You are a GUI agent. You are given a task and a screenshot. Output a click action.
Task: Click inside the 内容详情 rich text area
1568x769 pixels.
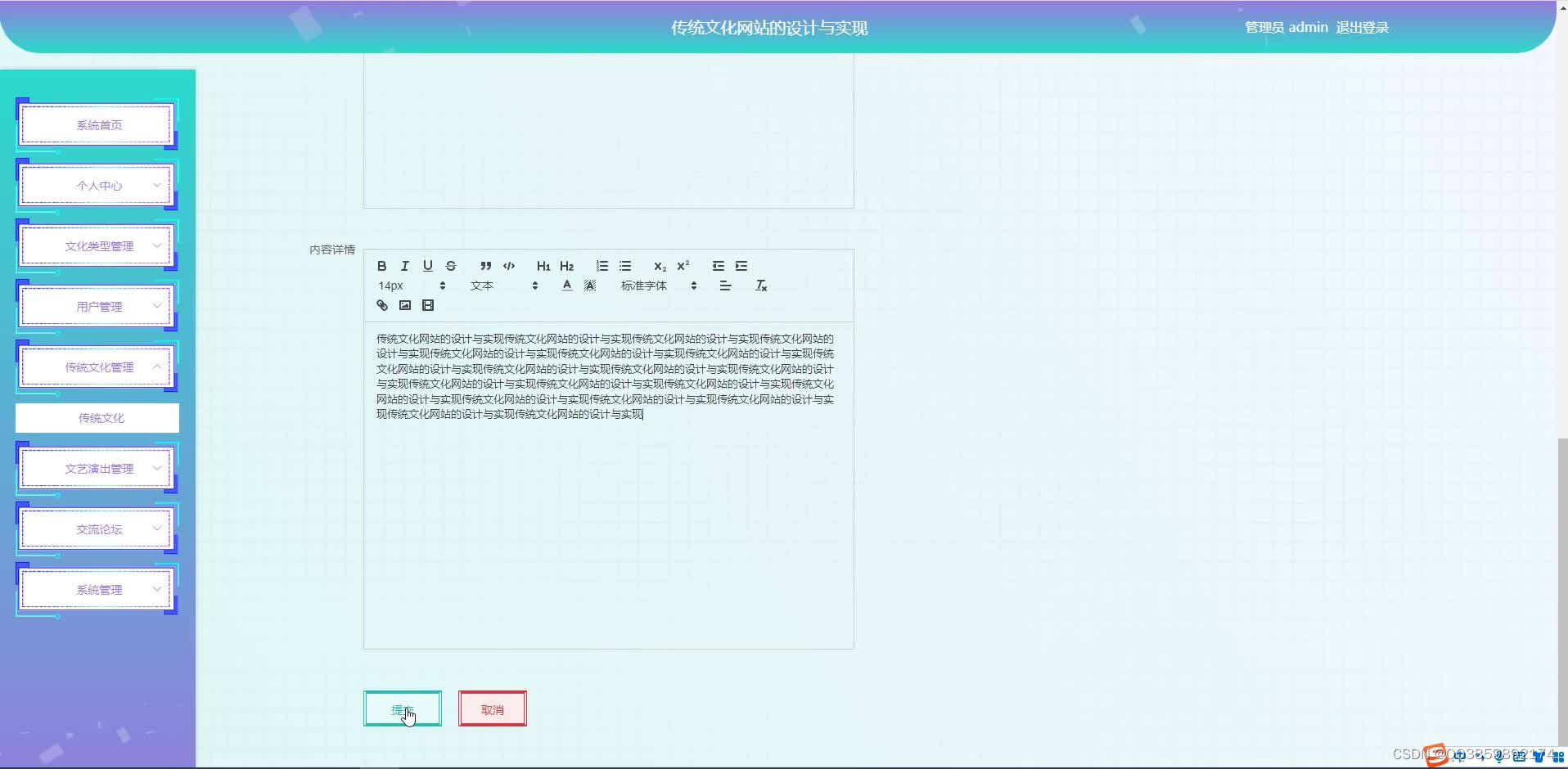coord(608,485)
